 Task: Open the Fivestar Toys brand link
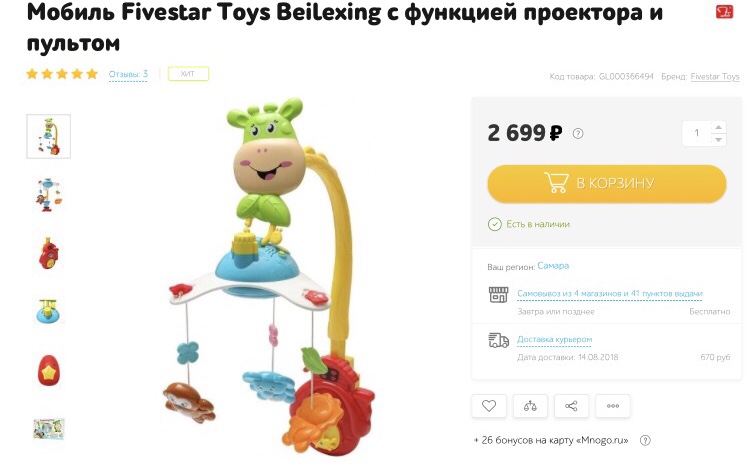pos(715,77)
